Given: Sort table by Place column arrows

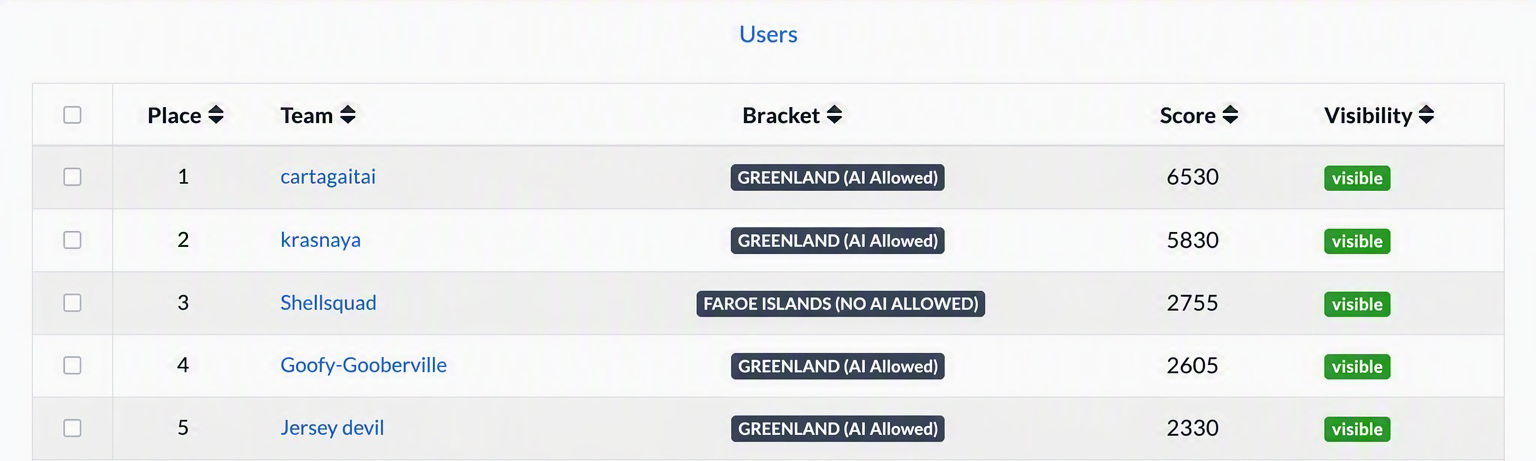Looking at the screenshot, I should tap(215, 115).
